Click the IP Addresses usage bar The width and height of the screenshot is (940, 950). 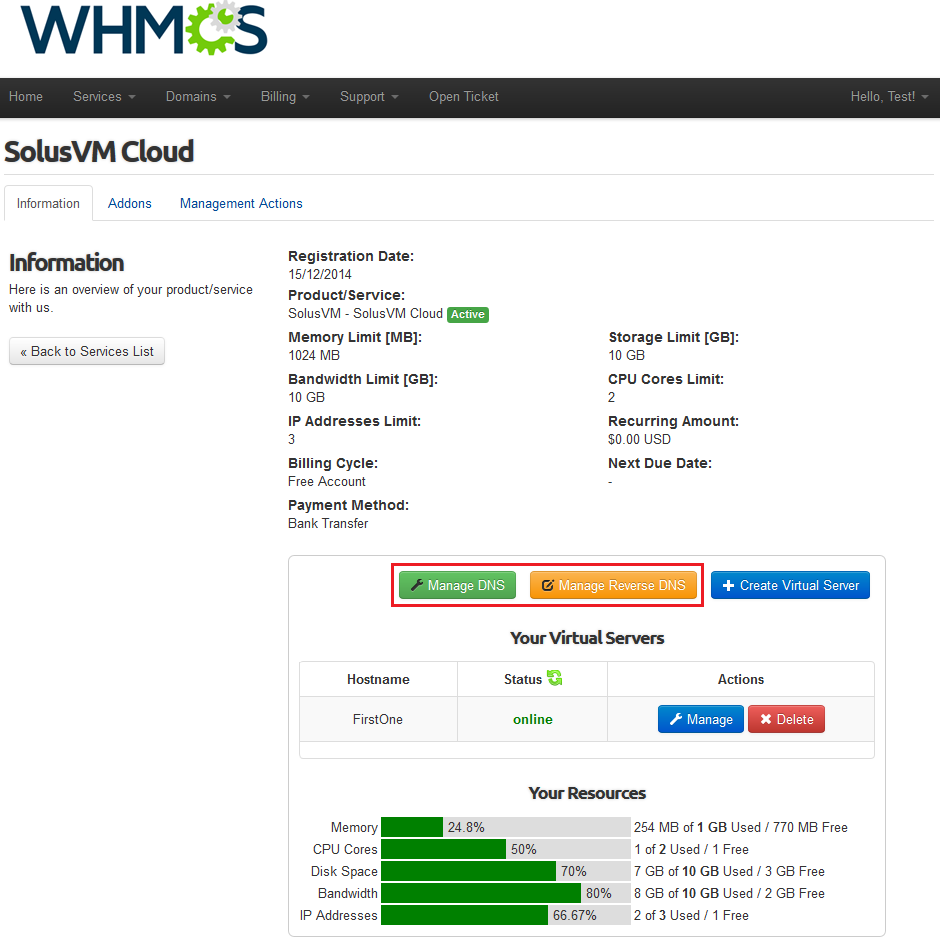[x=505, y=915]
